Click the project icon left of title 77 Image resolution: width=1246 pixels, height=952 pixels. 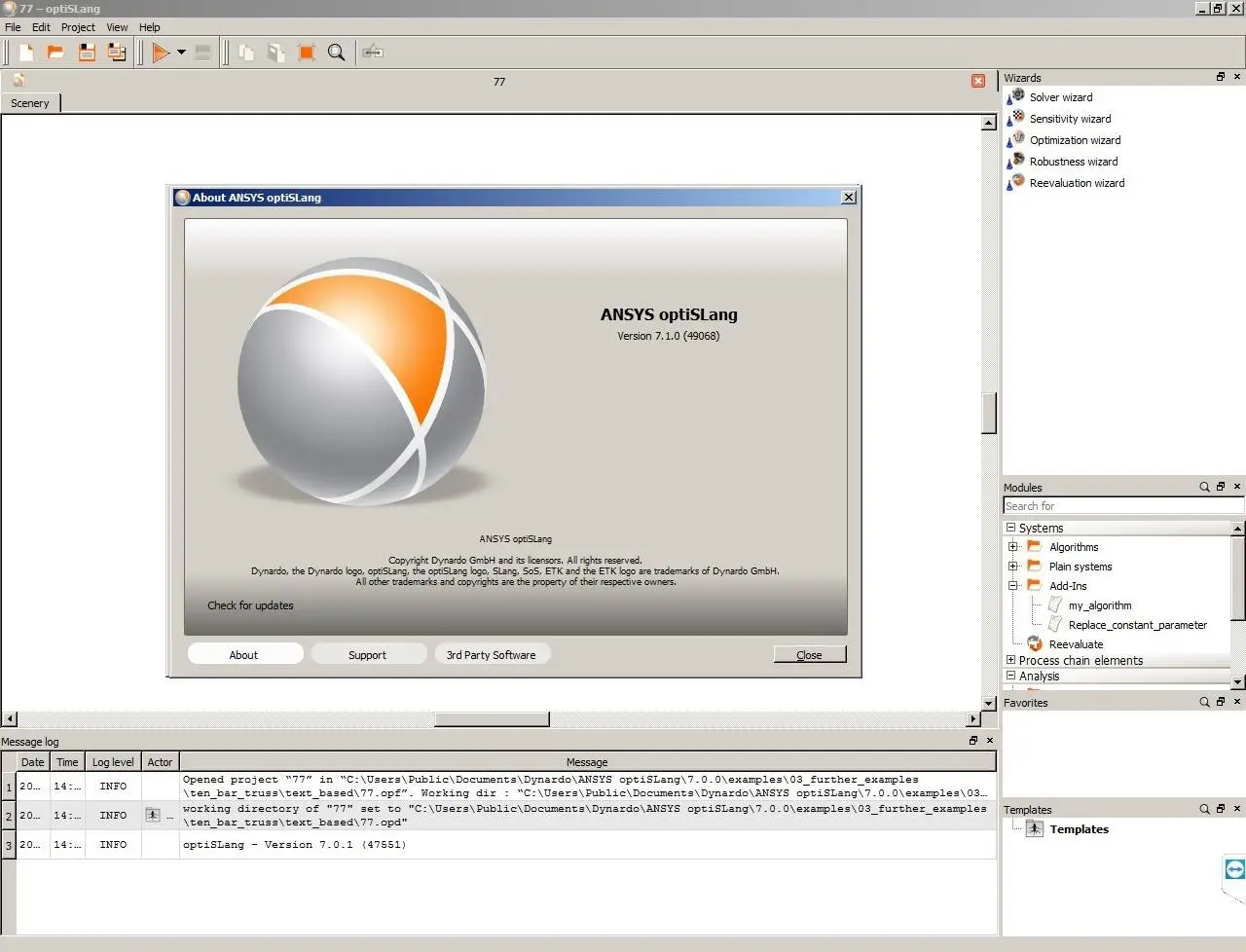point(18,81)
